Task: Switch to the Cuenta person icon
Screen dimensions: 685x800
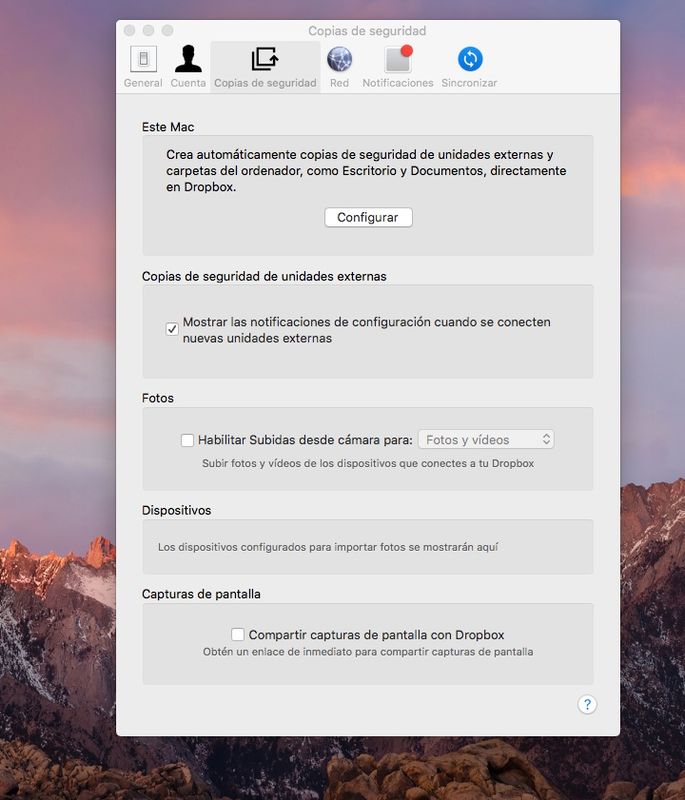Action: pyautogui.click(x=188, y=60)
